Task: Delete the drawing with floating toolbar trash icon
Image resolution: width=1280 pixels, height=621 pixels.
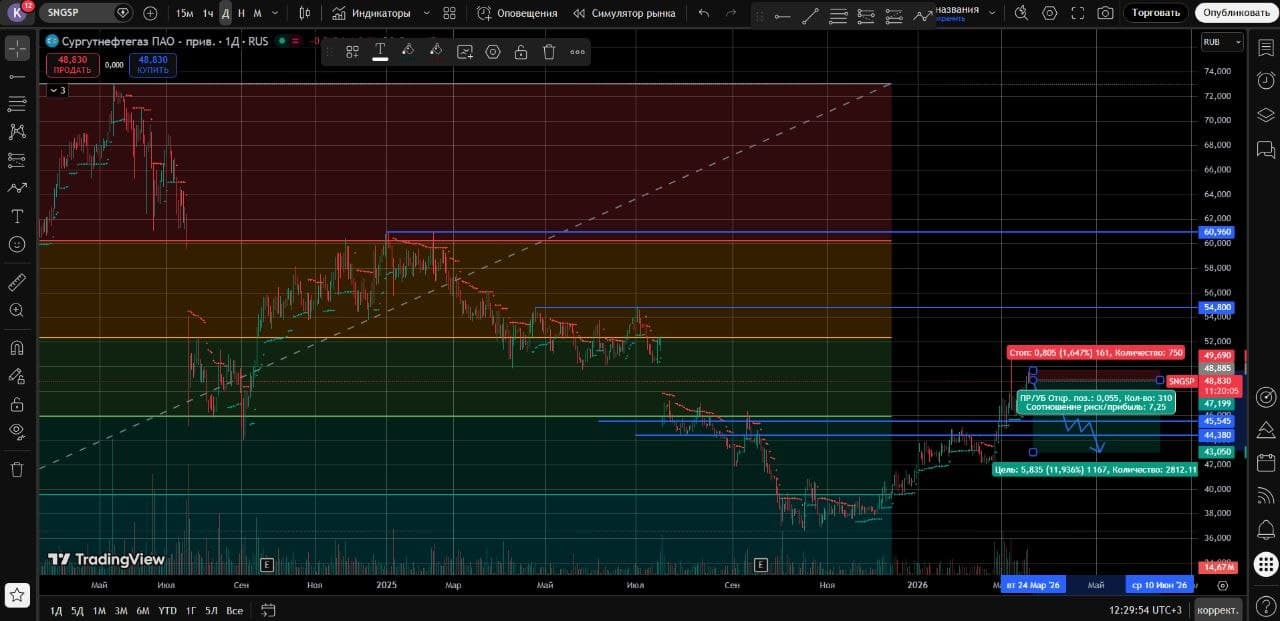Action: (549, 52)
